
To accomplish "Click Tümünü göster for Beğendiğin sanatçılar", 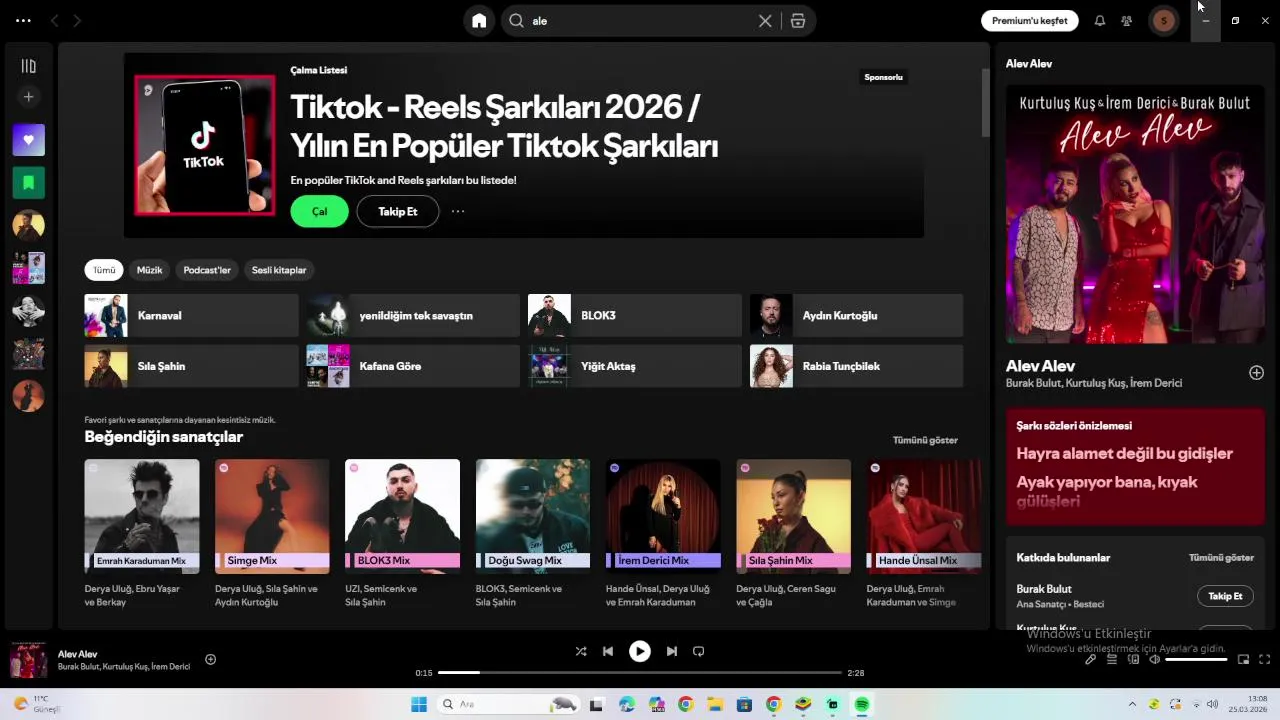I will (925, 440).
